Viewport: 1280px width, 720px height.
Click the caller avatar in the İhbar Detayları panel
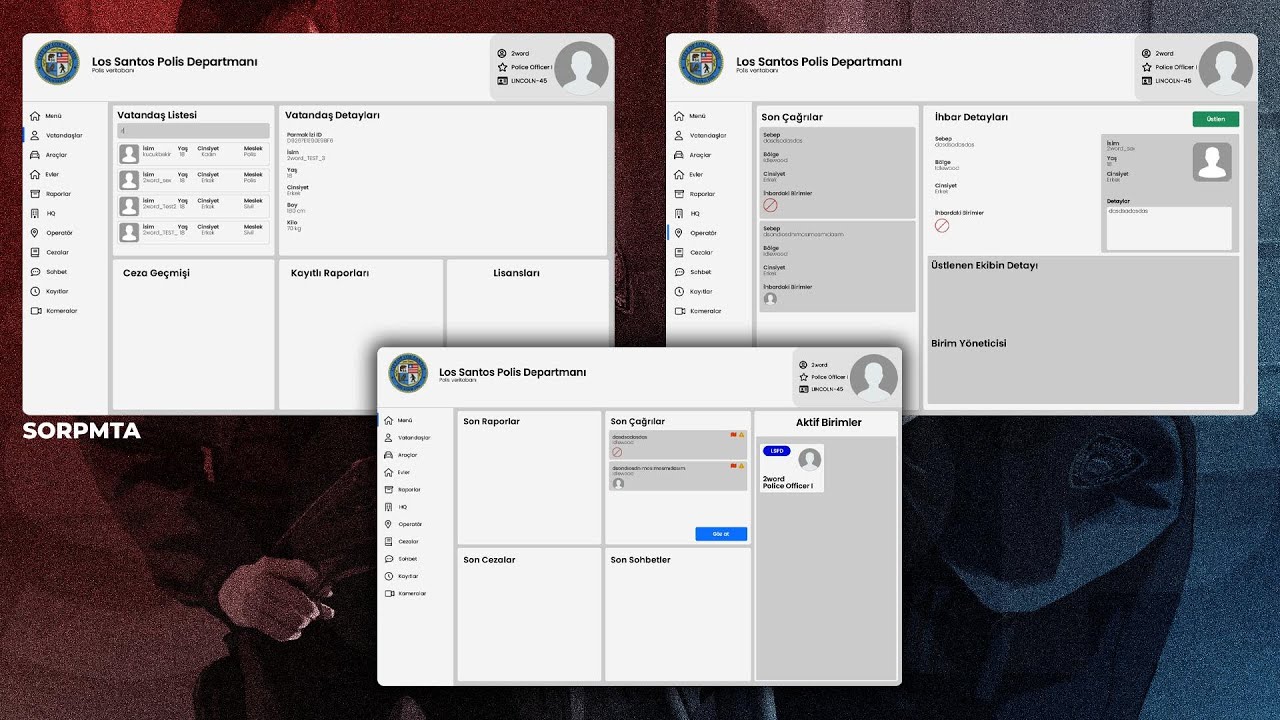click(x=1212, y=162)
